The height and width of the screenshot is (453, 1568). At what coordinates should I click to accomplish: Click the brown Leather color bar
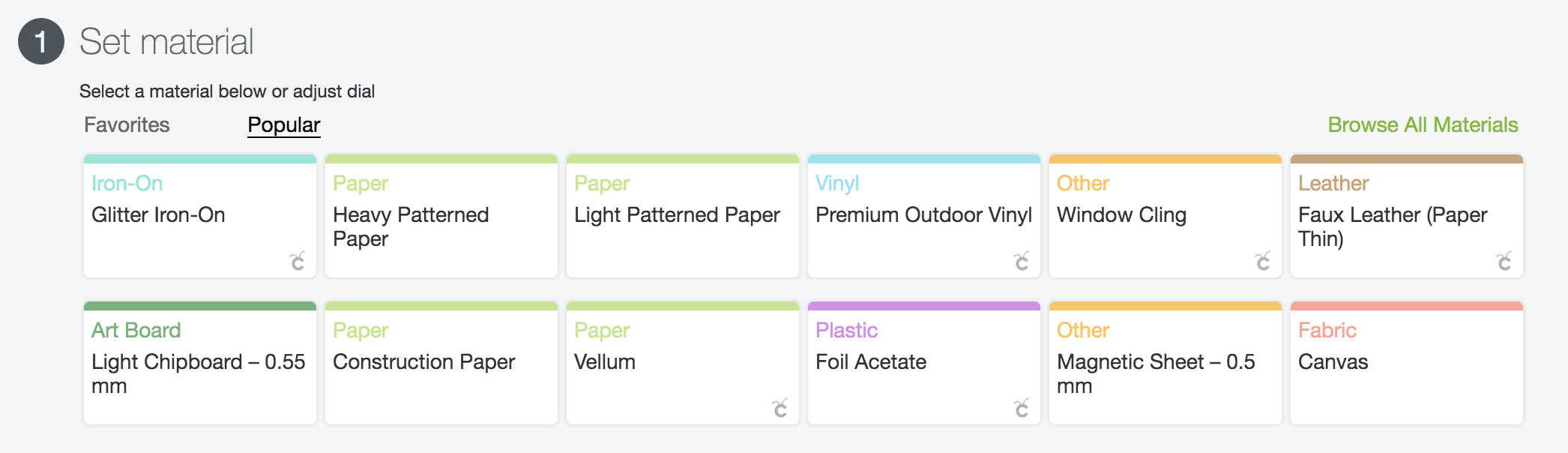pyautogui.click(x=1406, y=159)
